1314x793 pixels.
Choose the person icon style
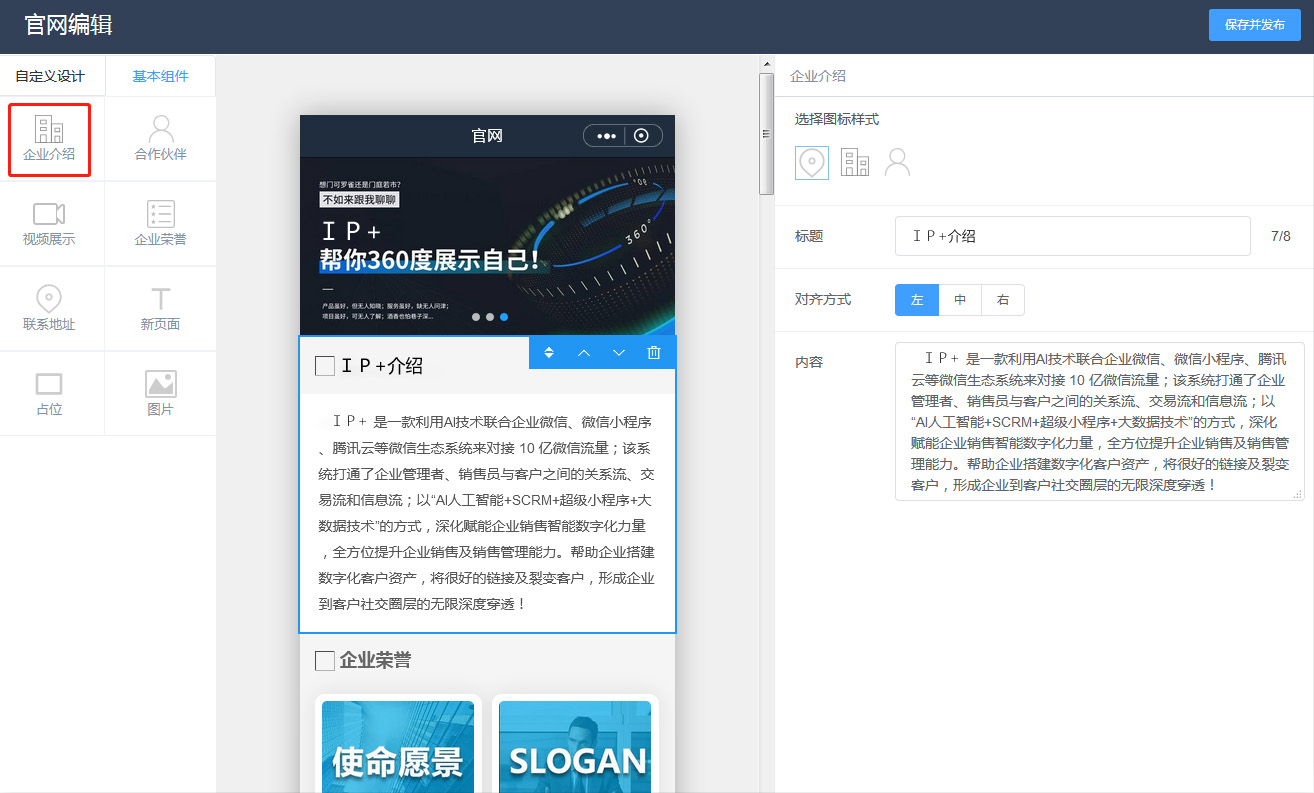tap(898, 162)
